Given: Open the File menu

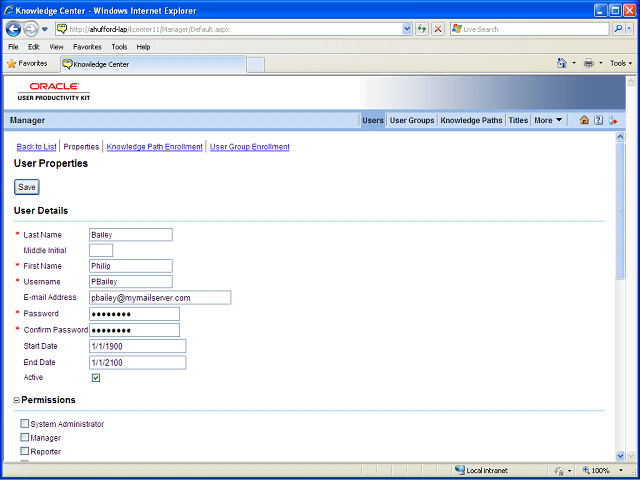Looking at the screenshot, I should click(x=13, y=47).
